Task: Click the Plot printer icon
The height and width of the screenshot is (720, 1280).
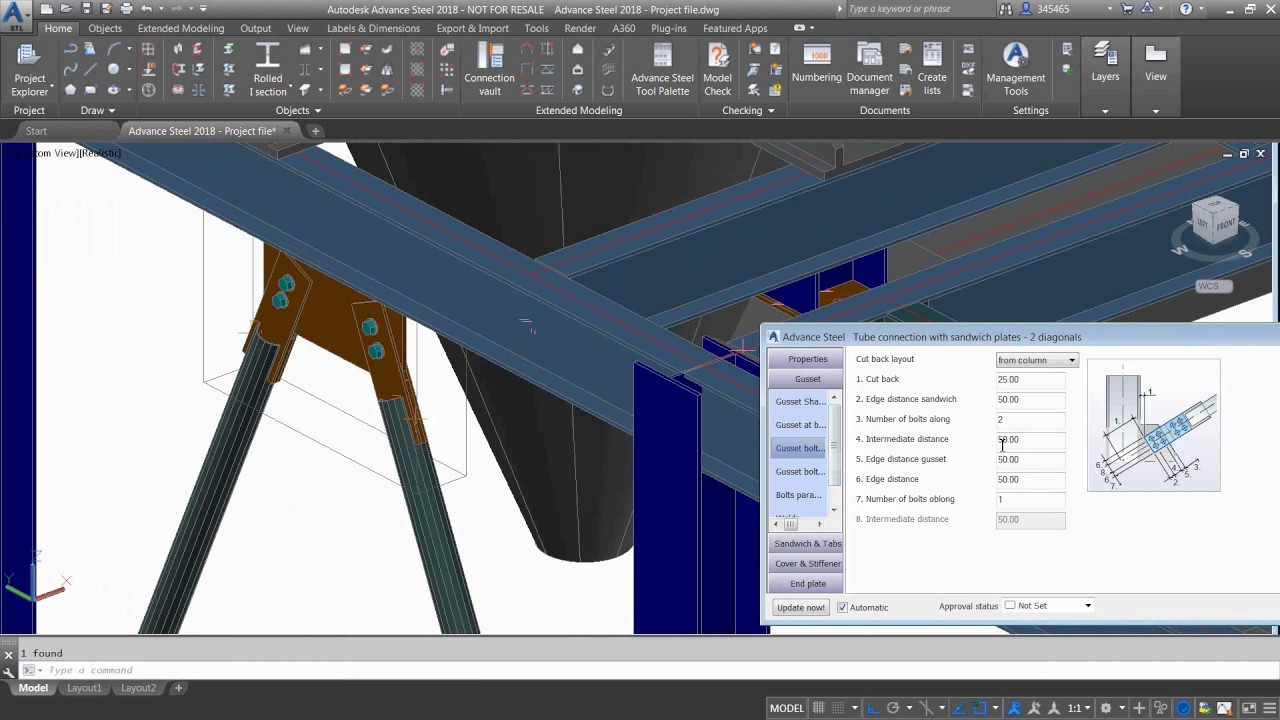Action: [x=126, y=9]
